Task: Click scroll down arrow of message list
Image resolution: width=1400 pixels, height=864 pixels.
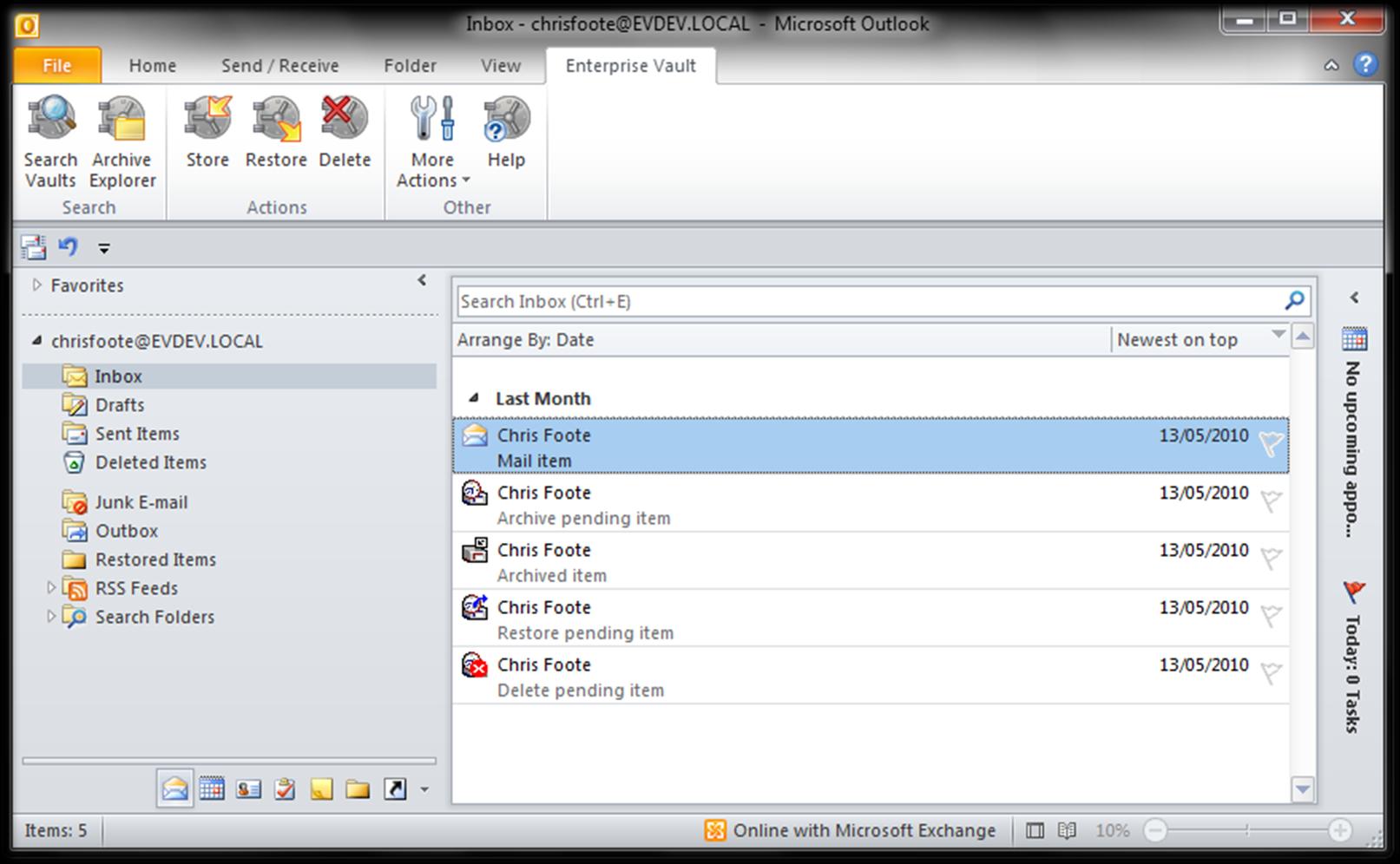Action: point(1303,789)
